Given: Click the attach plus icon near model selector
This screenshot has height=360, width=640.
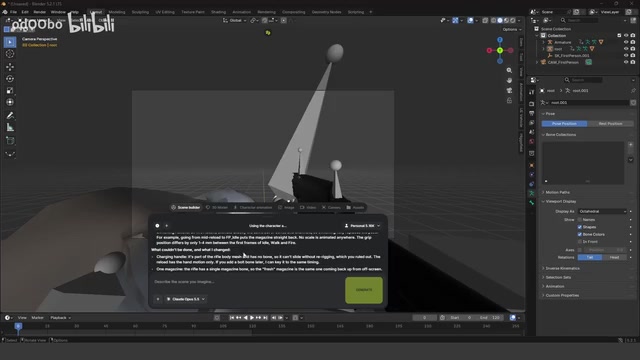Looking at the screenshot, I should (158, 299).
